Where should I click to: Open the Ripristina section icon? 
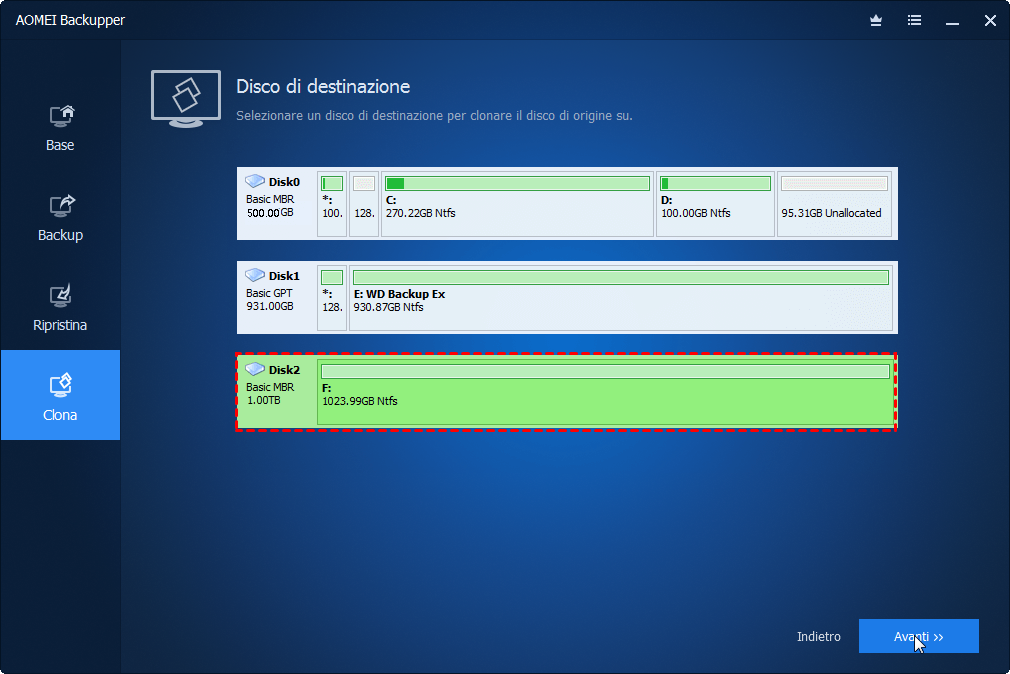pos(61,296)
